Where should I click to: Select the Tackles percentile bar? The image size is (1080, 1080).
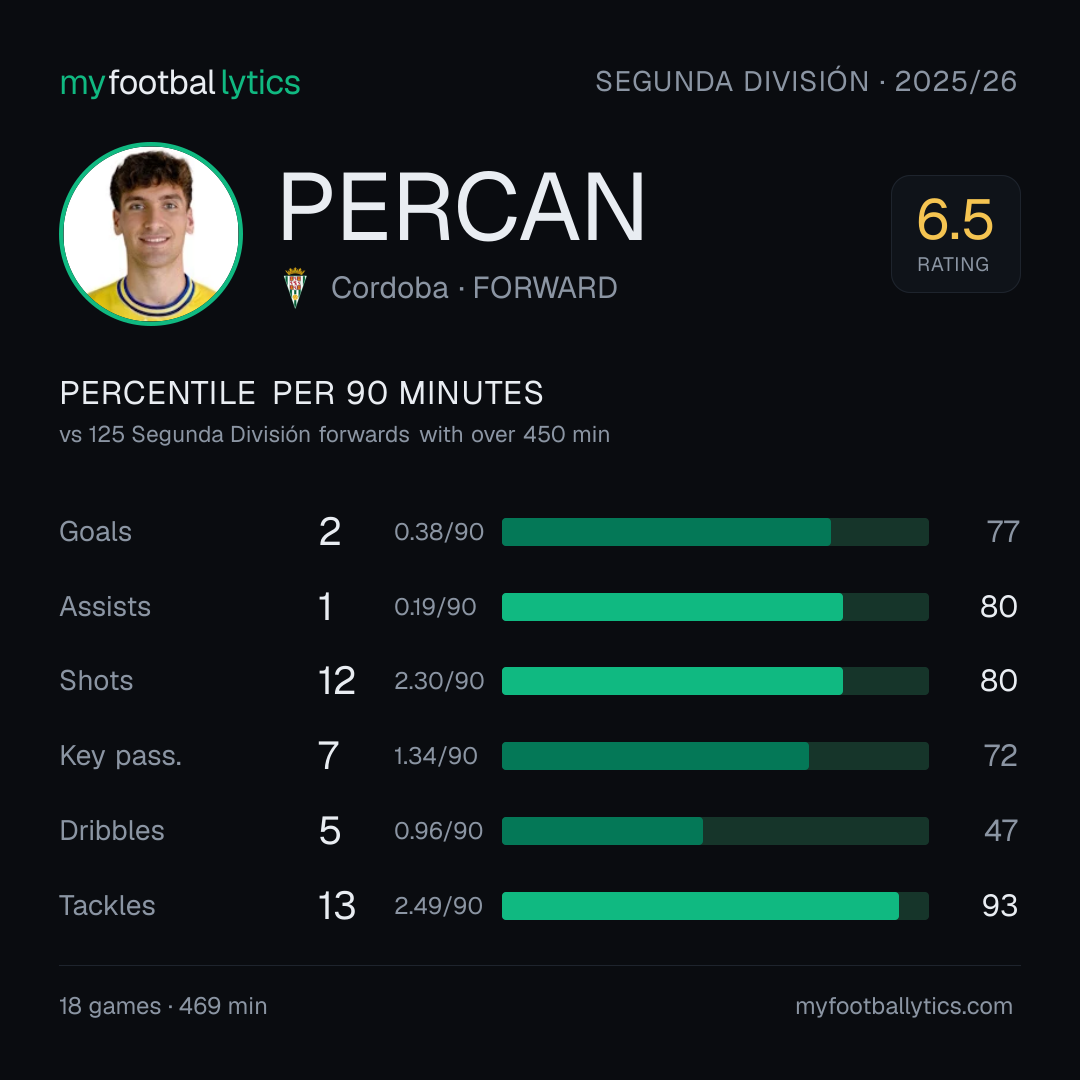point(715,906)
